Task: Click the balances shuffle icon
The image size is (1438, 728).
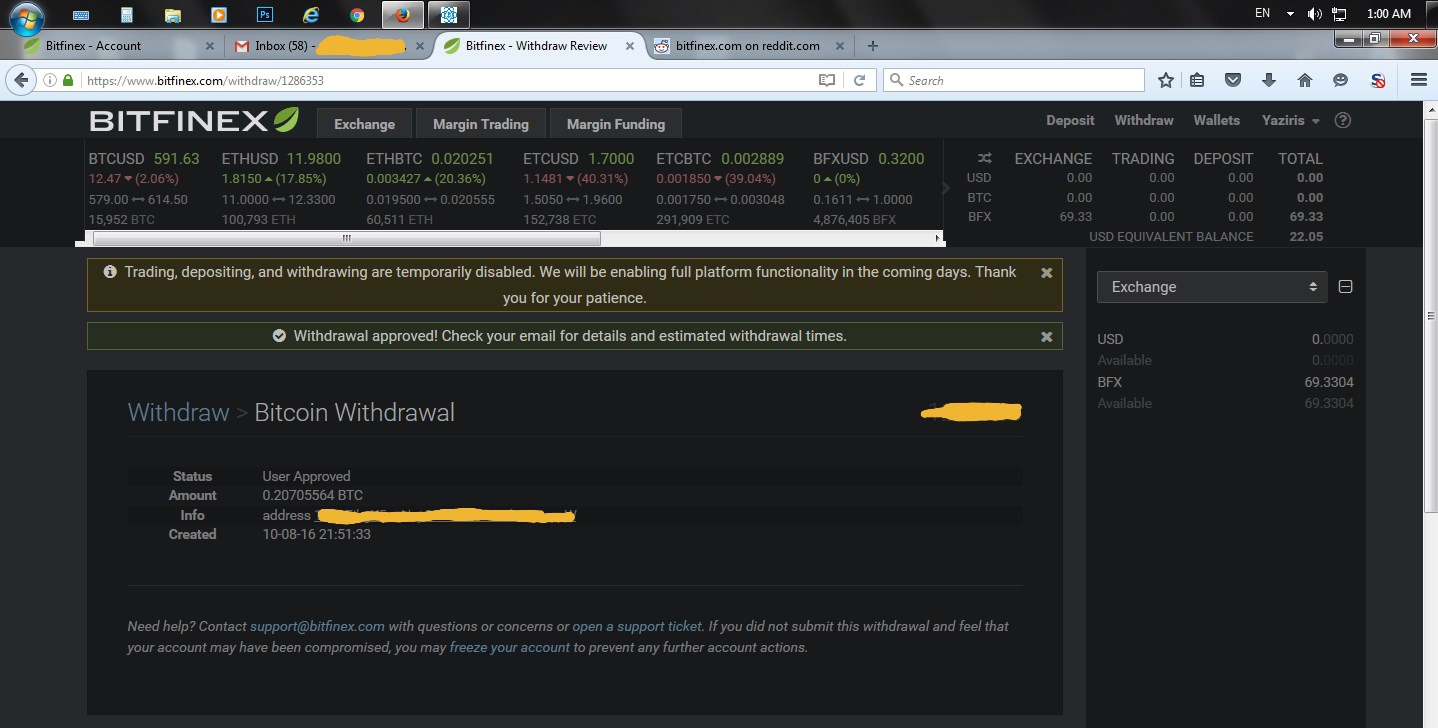Action: [x=984, y=158]
